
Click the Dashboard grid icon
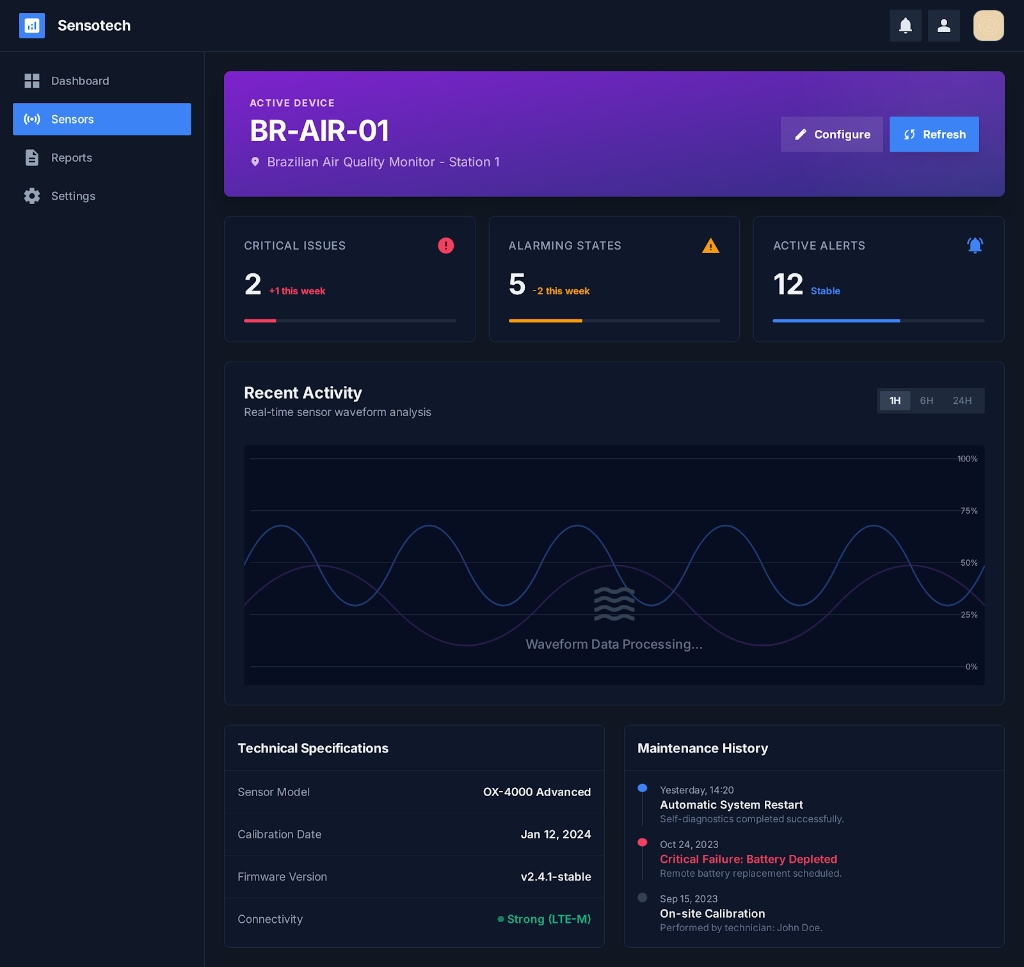(32, 81)
